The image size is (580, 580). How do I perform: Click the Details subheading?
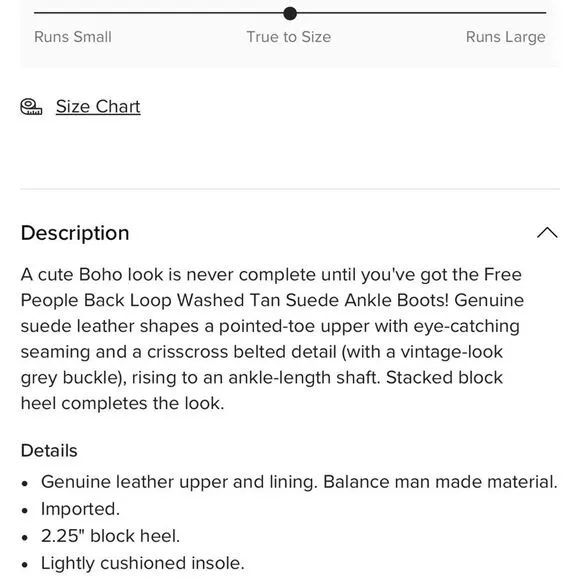click(x=49, y=451)
